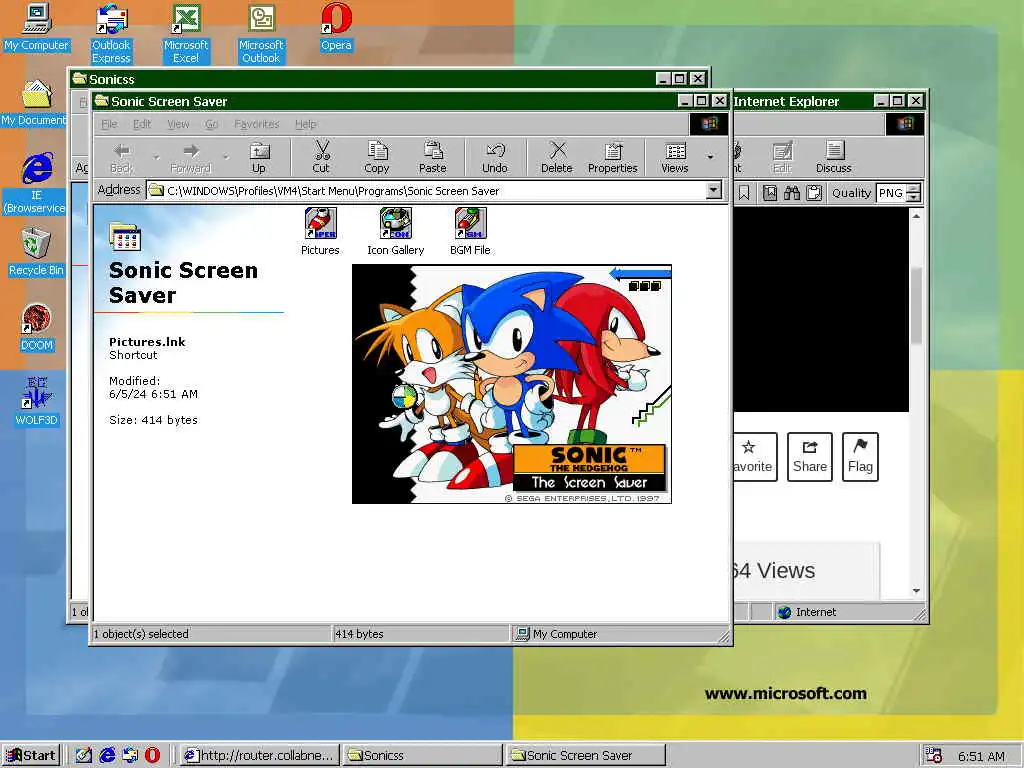Click the Start button

(x=31, y=755)
